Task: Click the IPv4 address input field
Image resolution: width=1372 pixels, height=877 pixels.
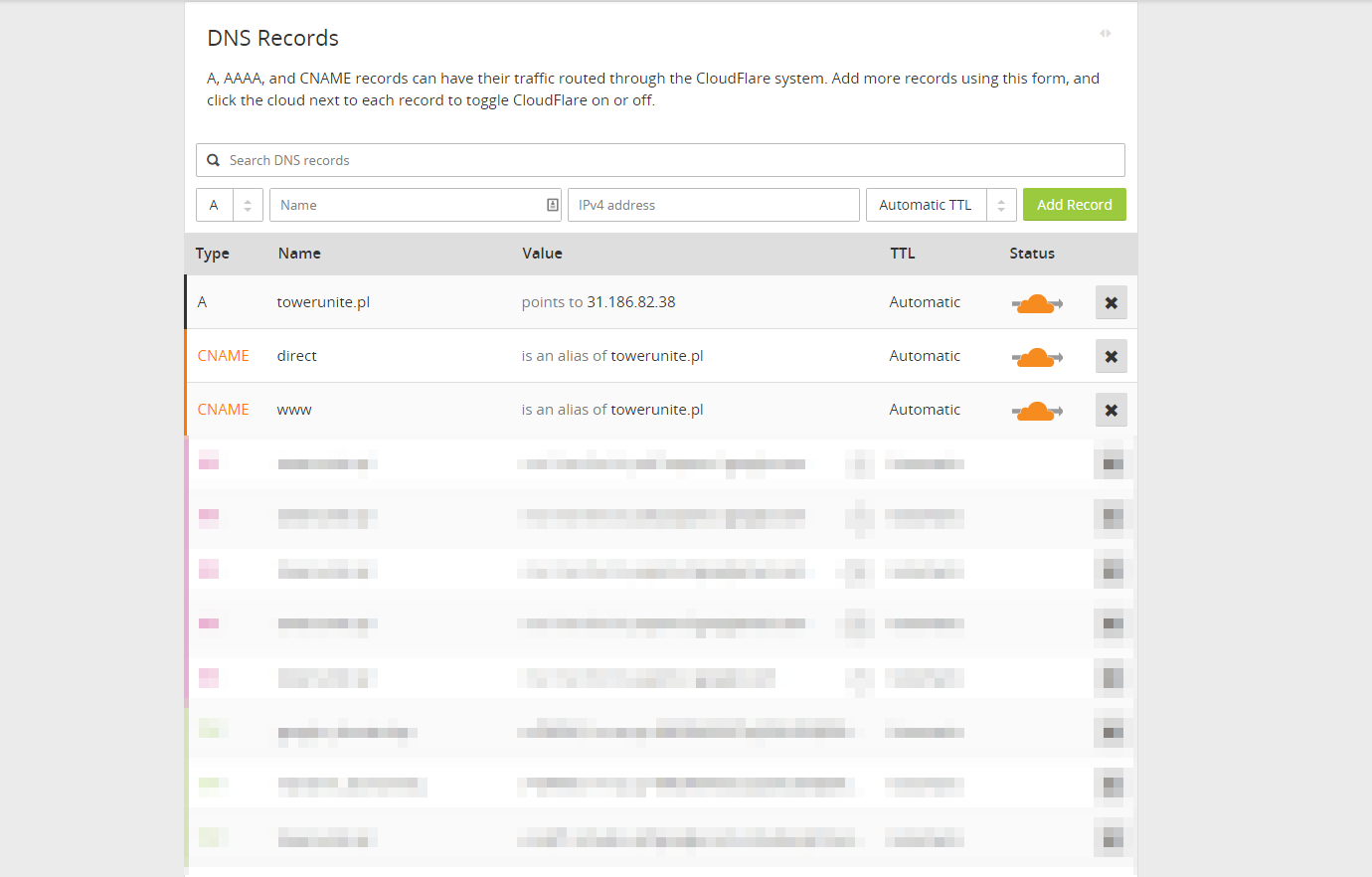Action: coord(713,205)
